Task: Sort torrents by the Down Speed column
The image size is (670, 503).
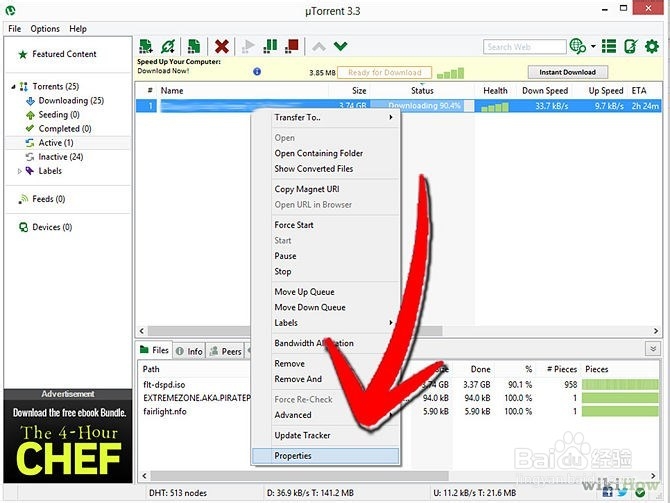Action: click(x=545, y=91)
